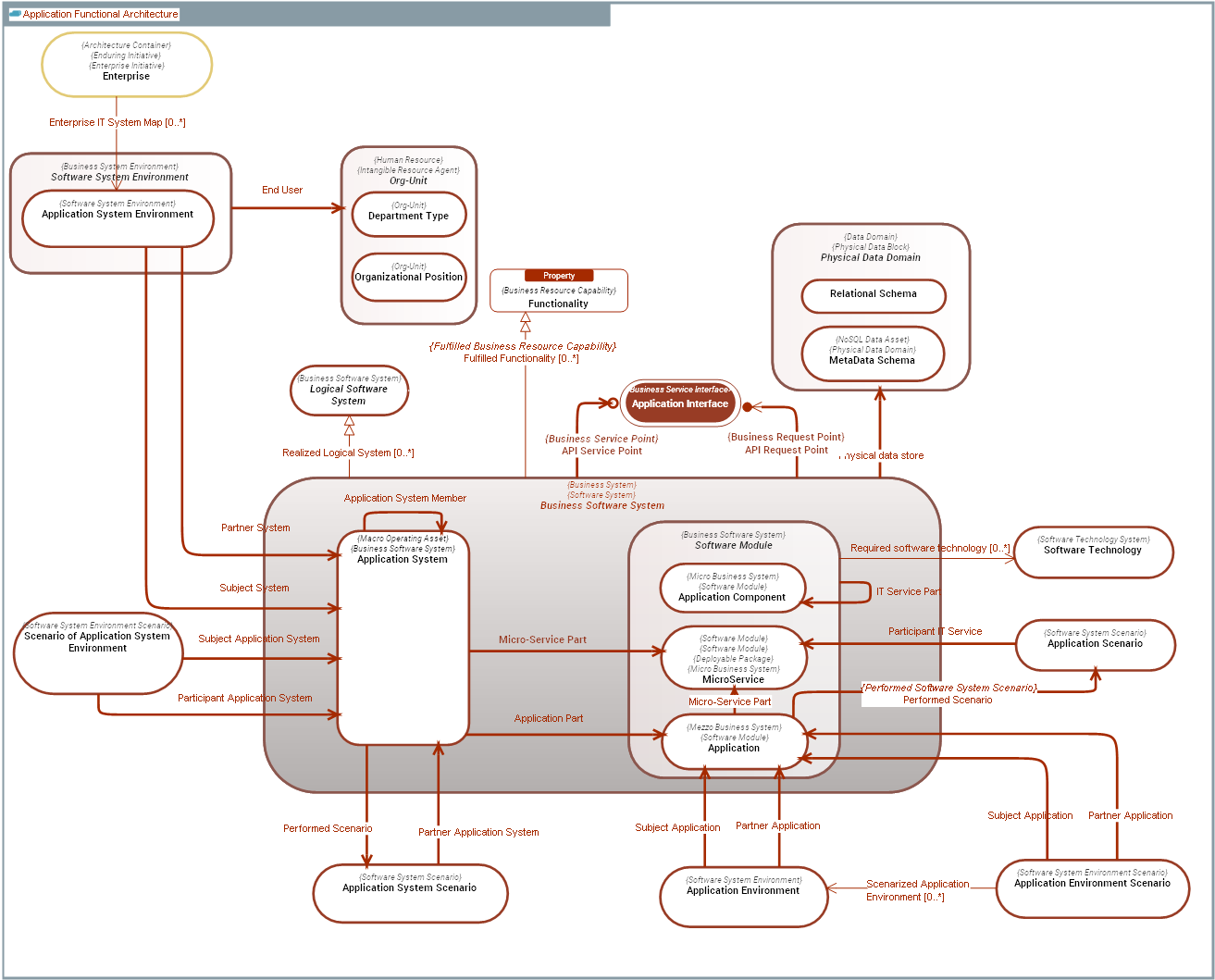
Task: Click the End User relationship label
Action: (x=282, y=190)
